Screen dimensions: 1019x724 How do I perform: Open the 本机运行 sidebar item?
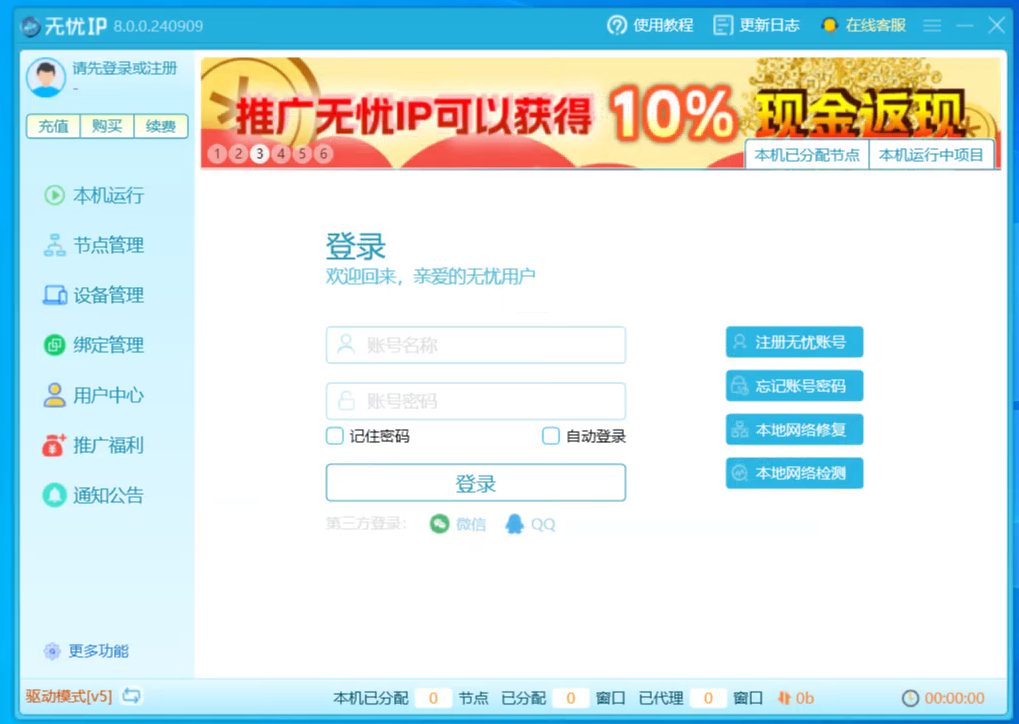click(94, 195)
